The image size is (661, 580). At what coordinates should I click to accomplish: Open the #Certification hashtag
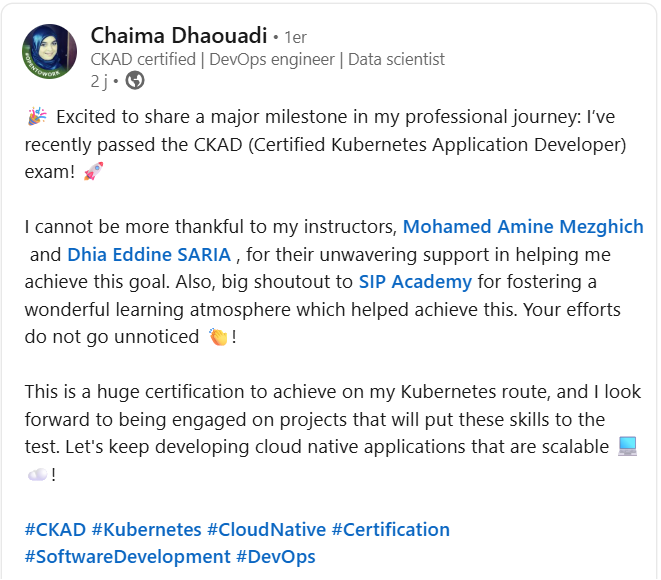pyautogui.click(x=391, y=530)
